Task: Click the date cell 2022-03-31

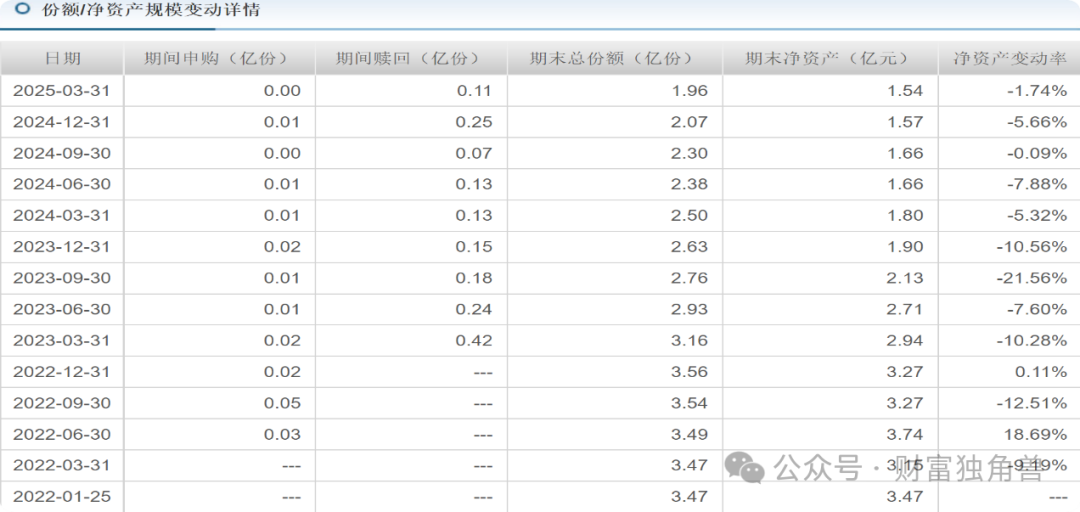Action: pyautogui.click(x=62, y=465)
